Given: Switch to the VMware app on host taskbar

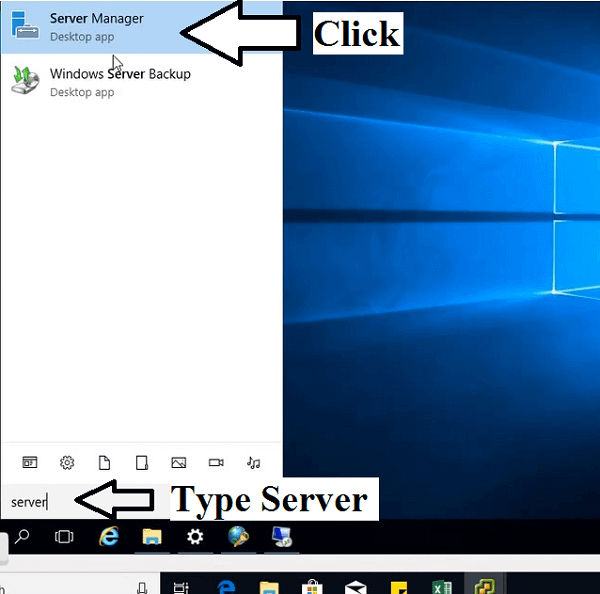Looking at the screenshot, I should 484,587.
